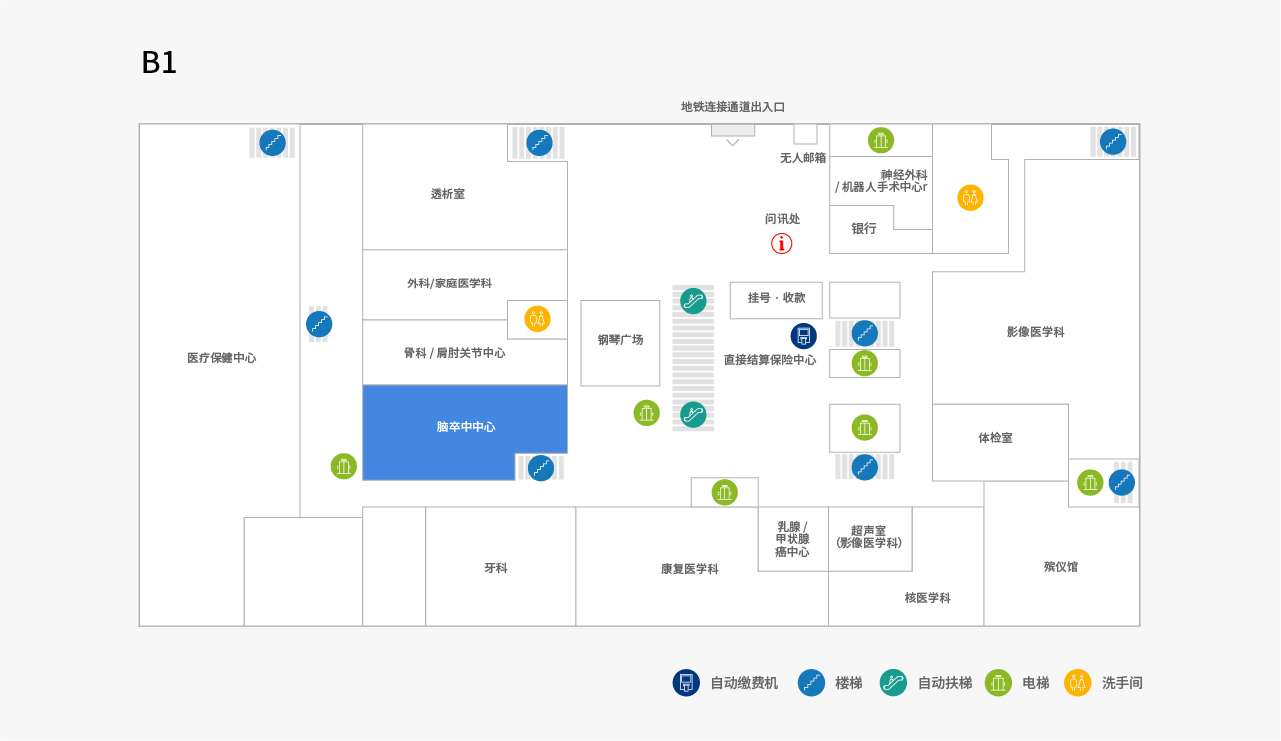1281x741 pixels.
Task: Click the elevator icon below 钢琴广场
Action: (647, 413)
